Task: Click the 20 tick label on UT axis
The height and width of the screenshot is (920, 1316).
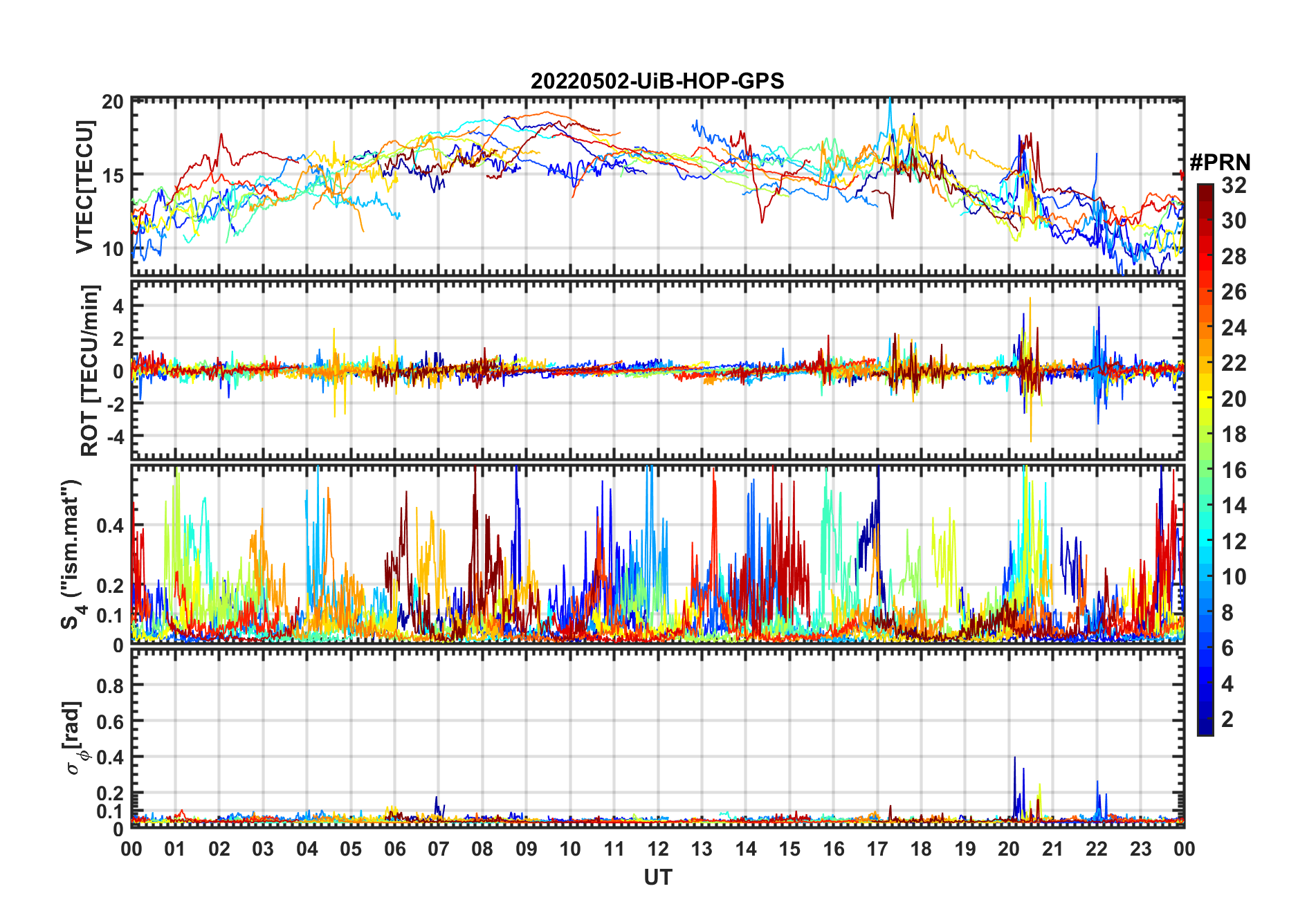Action: pos(1009,849)
